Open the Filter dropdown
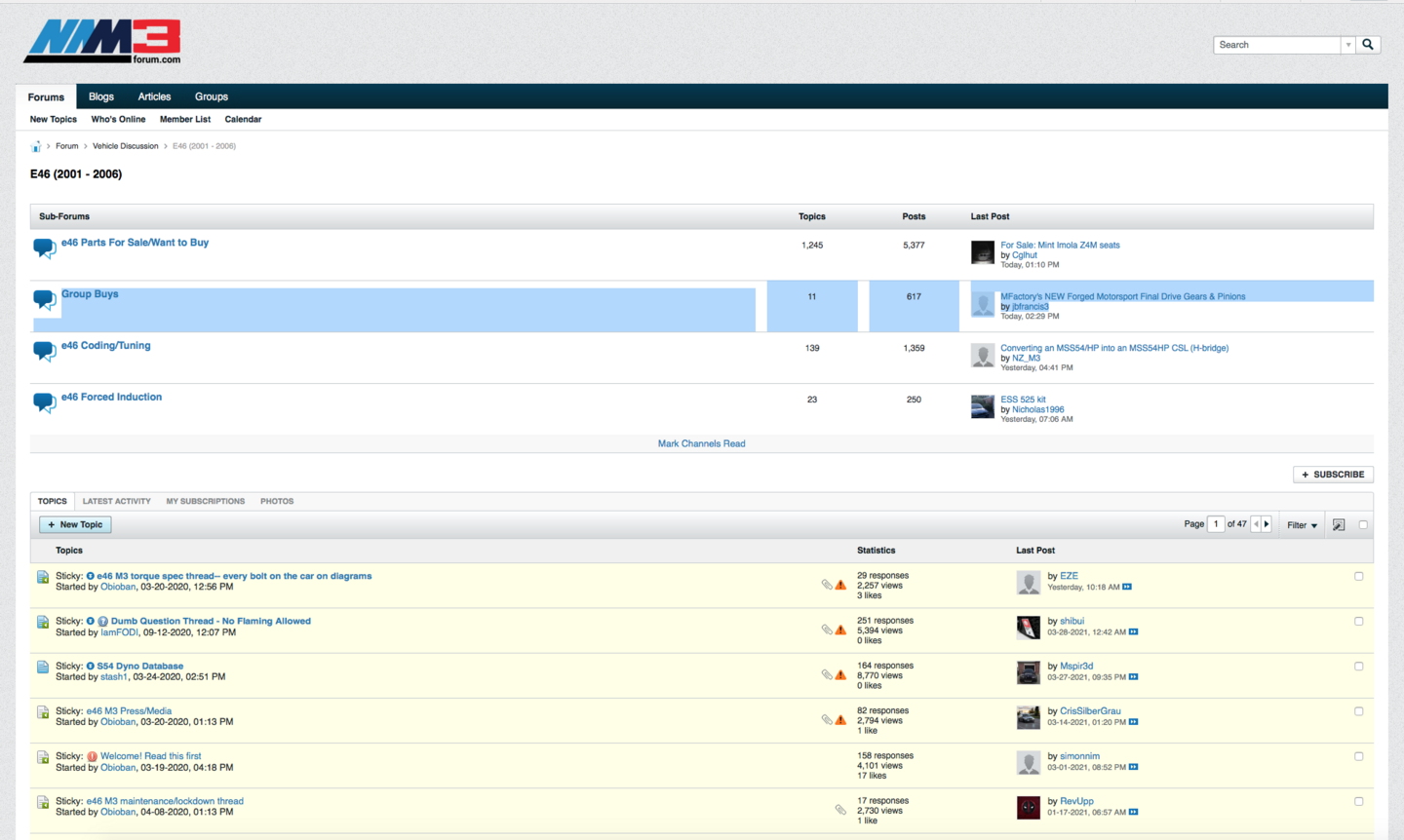The image size is (1404, 840). click(x=1302, y=525)
